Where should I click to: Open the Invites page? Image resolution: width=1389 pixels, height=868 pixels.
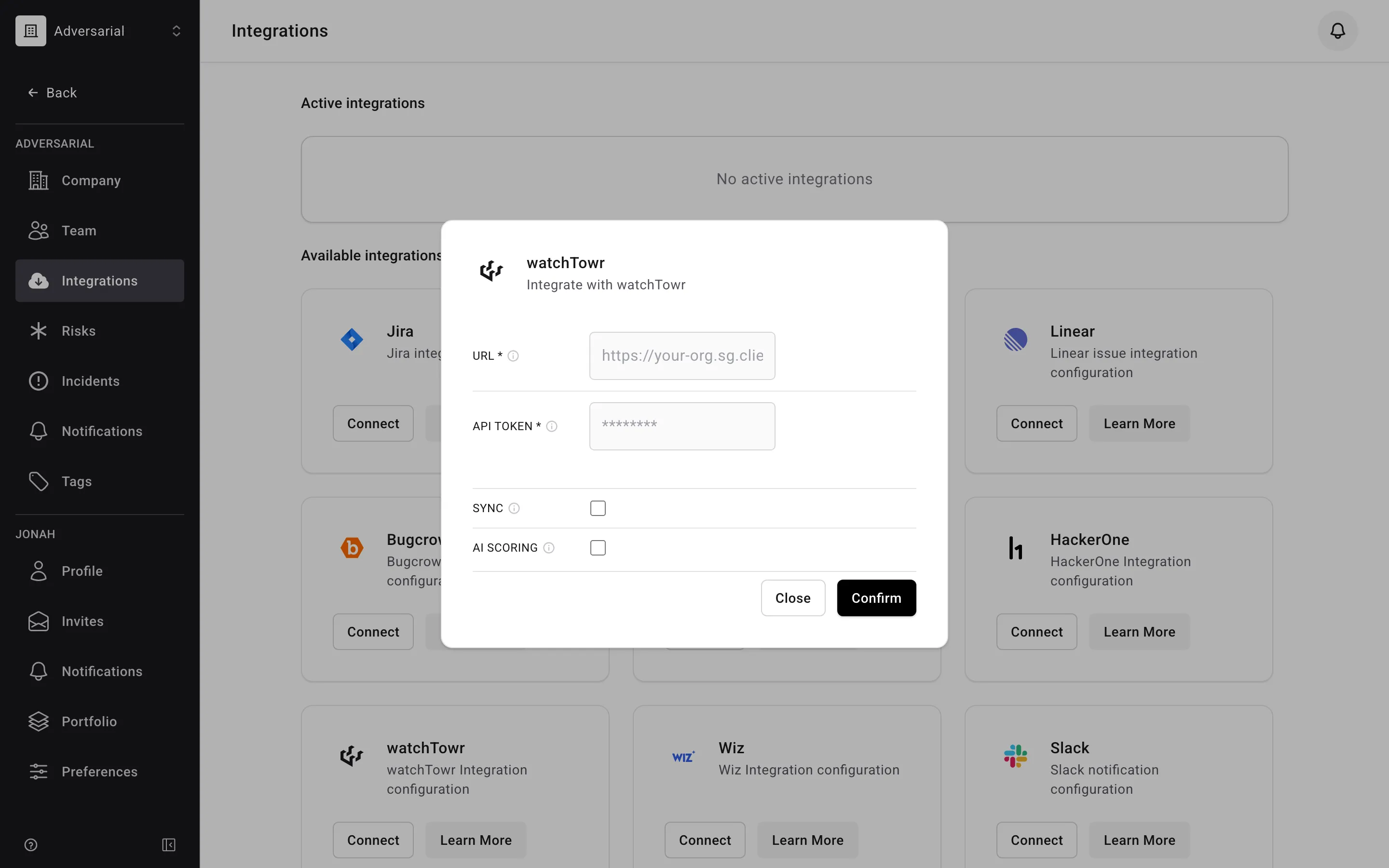[x=100, y=621]
